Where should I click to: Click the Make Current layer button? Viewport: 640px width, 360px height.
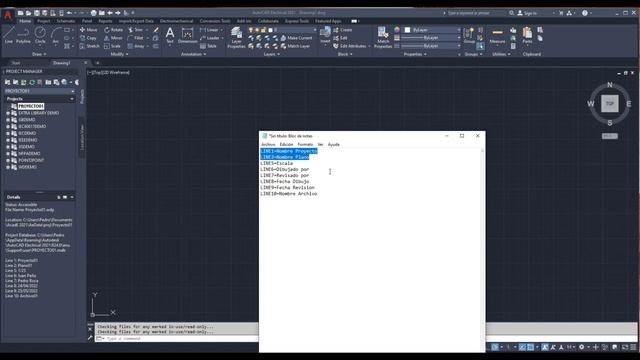[296, 38]
